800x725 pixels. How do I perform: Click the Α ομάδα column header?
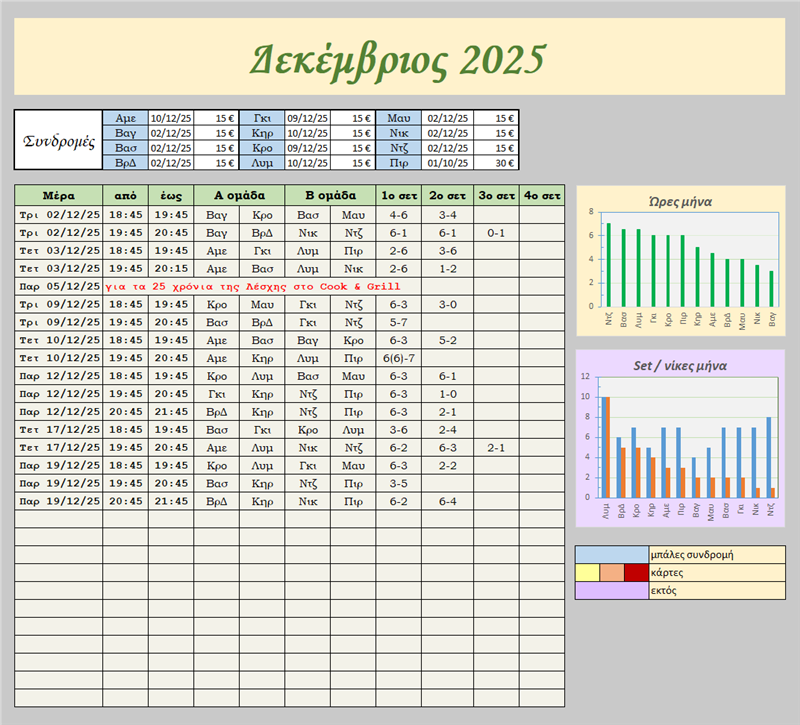click(239, 195)
